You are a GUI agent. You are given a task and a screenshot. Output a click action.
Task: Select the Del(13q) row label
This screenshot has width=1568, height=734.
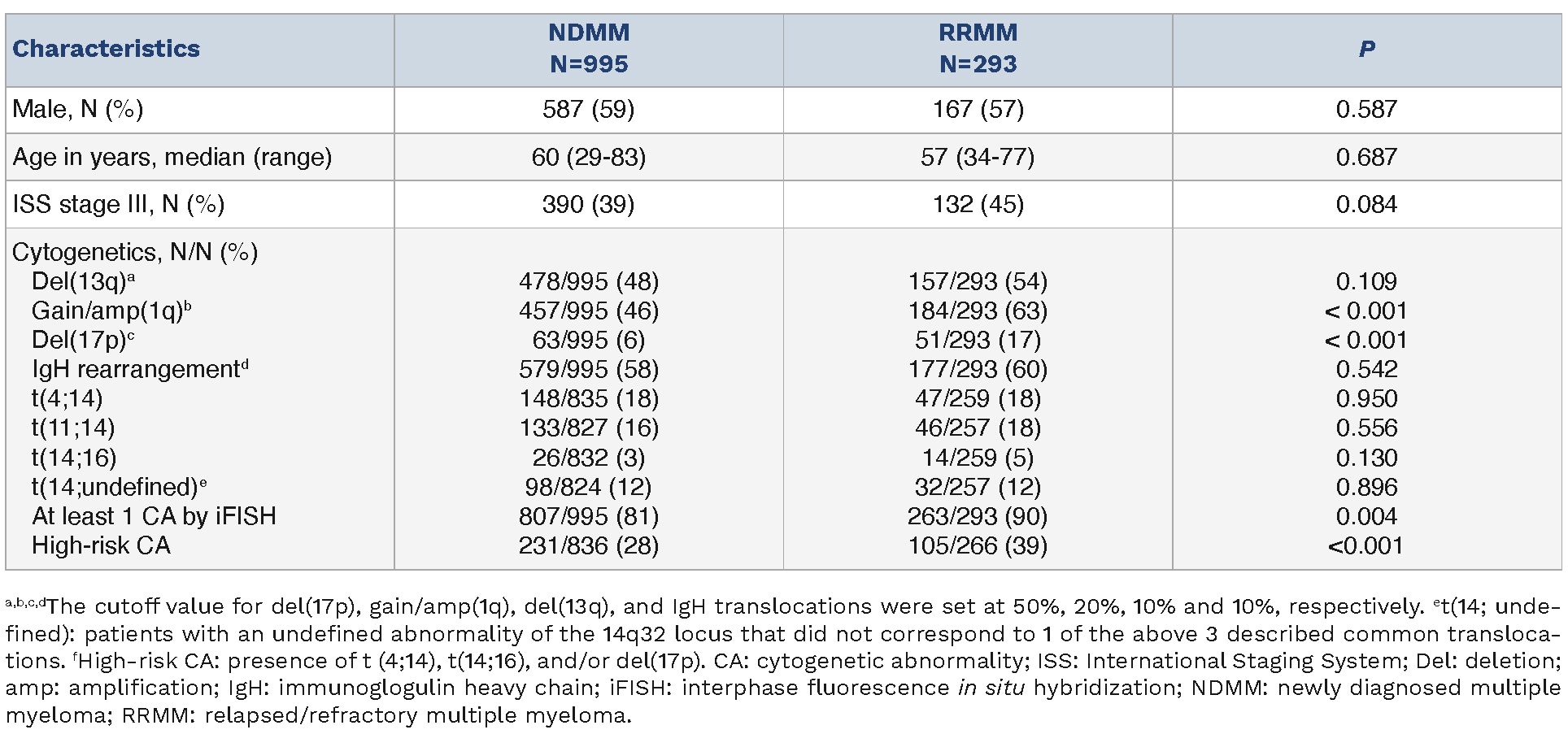click(x=83, y=281)
